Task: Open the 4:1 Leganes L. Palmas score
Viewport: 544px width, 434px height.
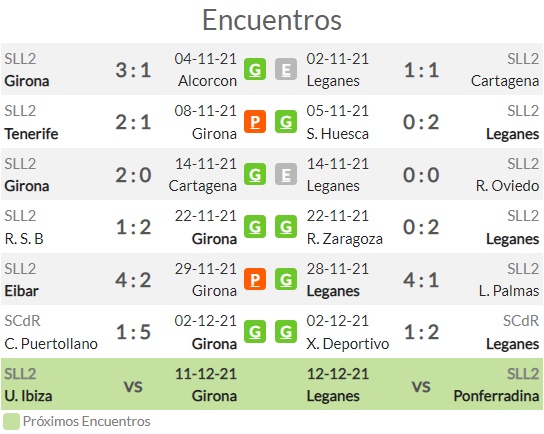Action: point(421,280)
